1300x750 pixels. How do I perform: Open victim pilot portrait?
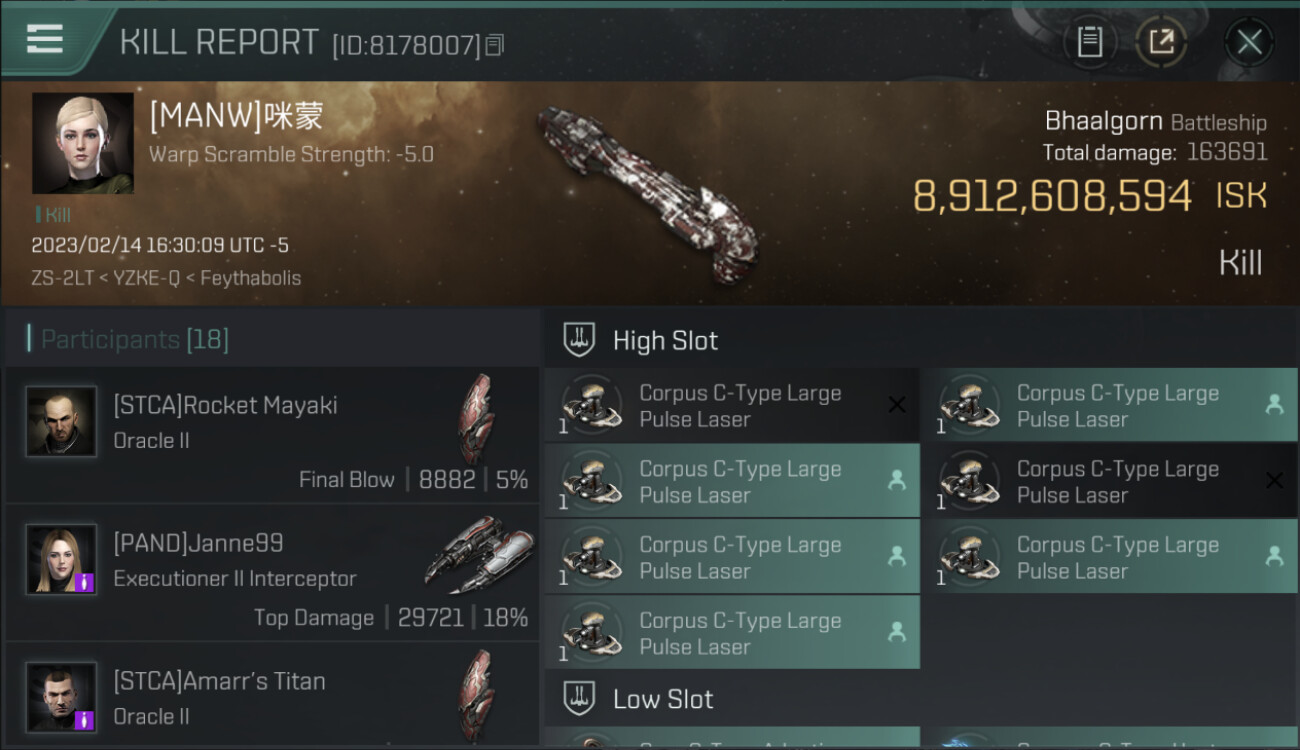[82, 143]
